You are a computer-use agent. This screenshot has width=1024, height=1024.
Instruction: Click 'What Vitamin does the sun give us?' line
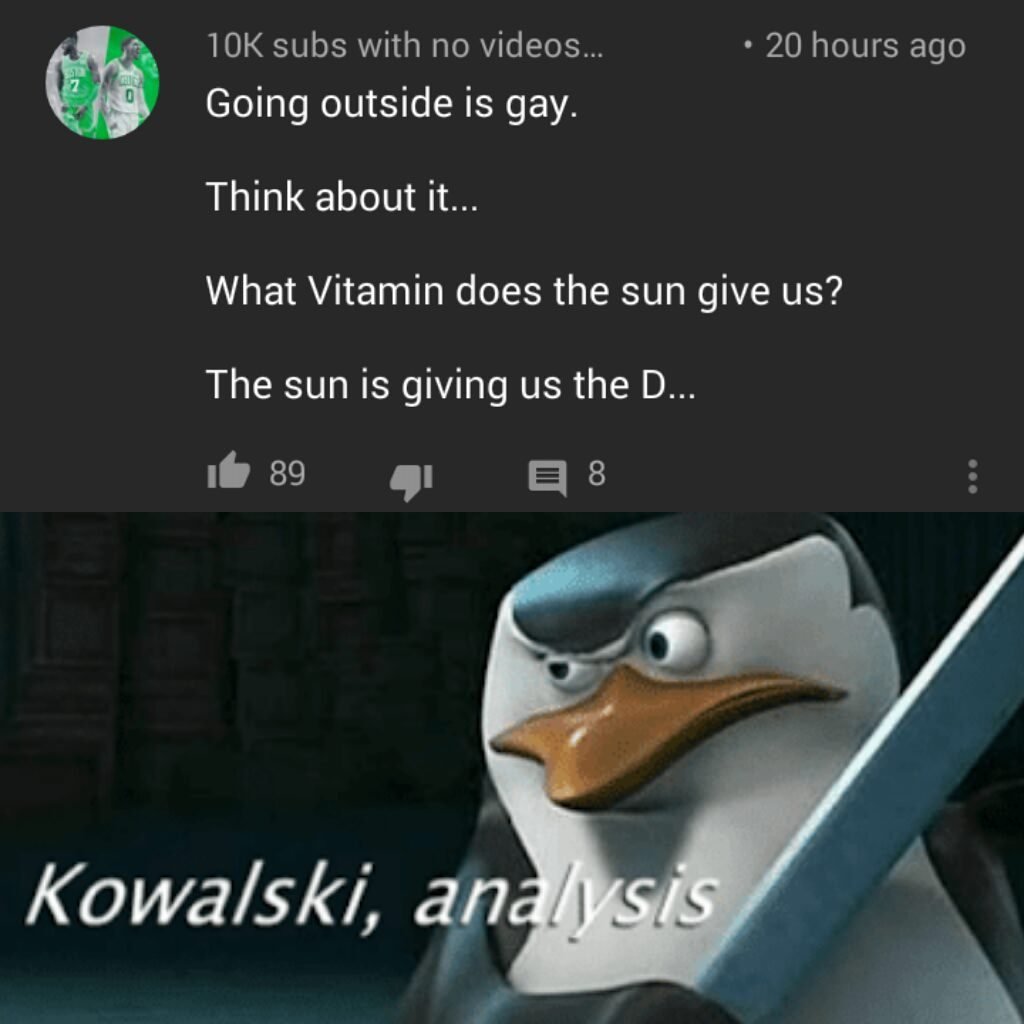tap(524, 291)
